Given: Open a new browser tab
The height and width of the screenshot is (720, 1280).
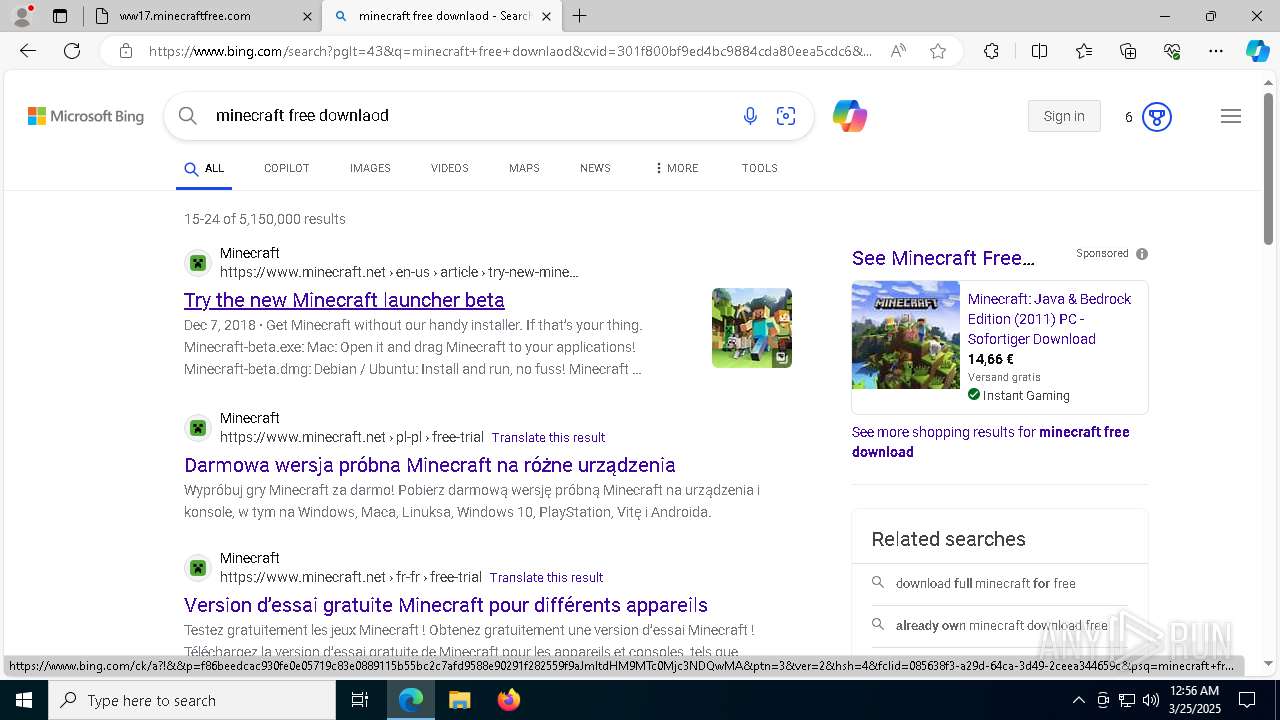Looking at the screenshot, I should tap(580, 16).
